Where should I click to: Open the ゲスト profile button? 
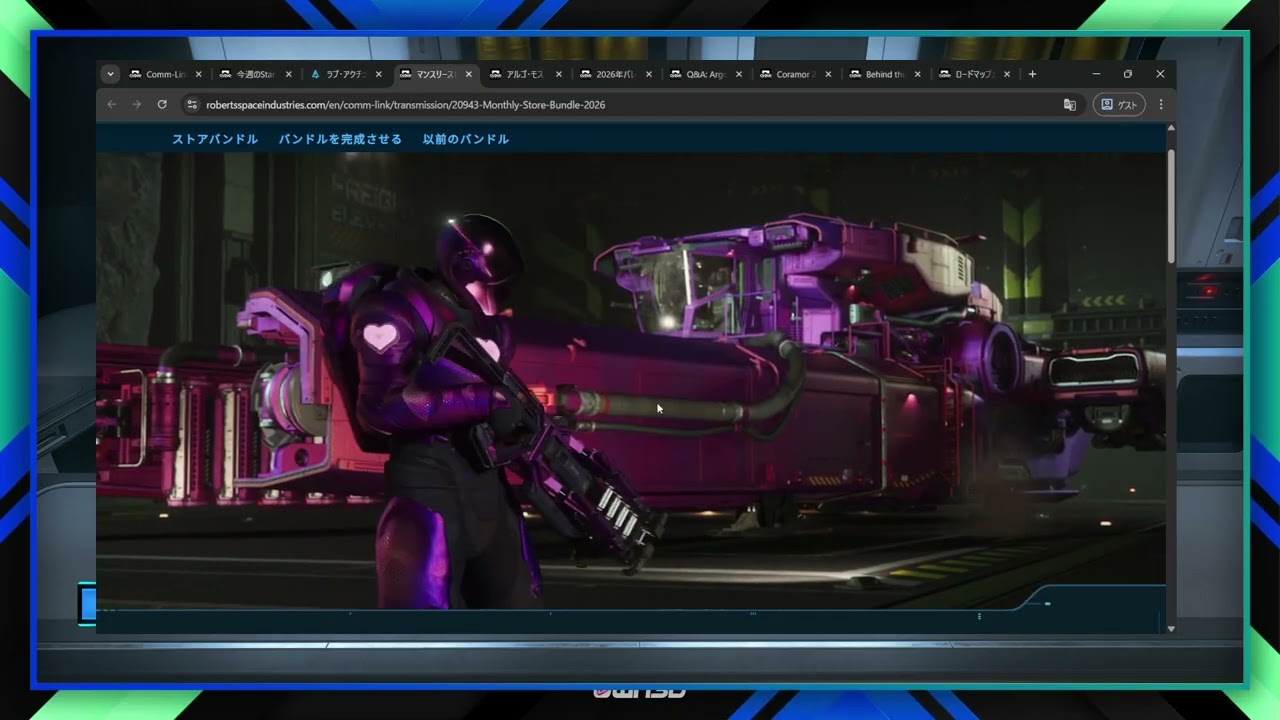[1119, 104]
